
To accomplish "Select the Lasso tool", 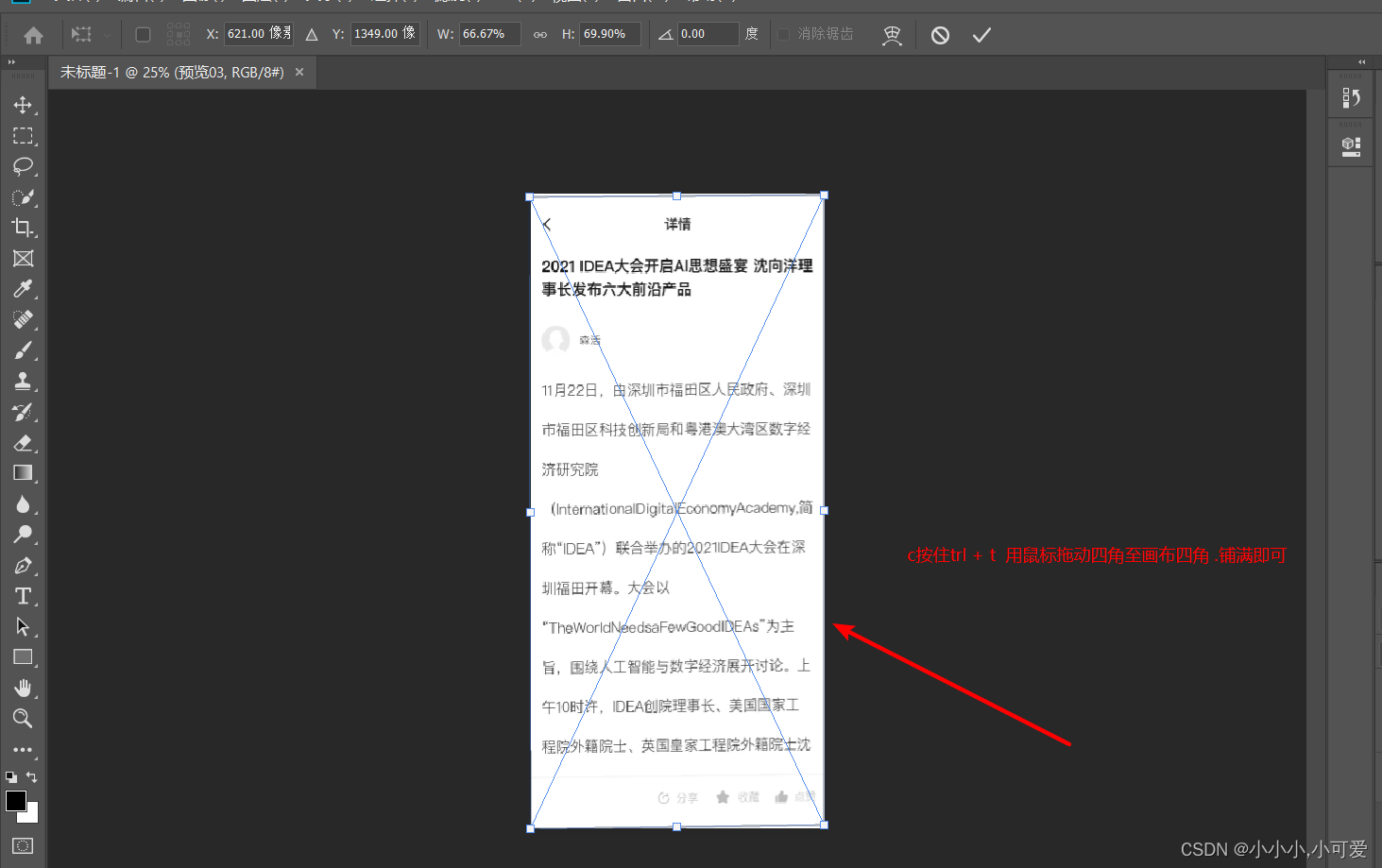I will pyautogui.click(x=24, y=166).
